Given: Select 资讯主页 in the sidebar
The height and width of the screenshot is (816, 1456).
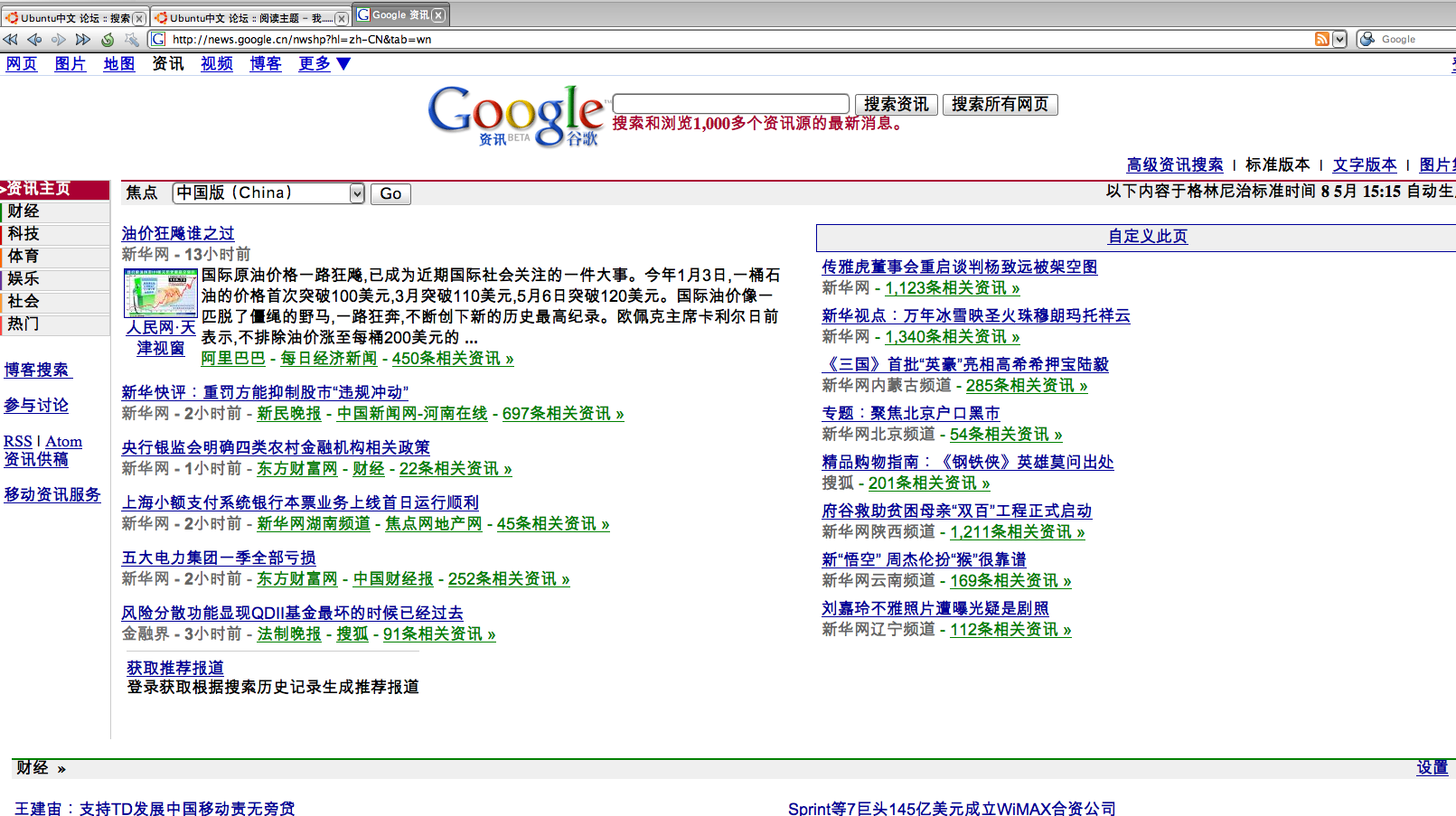Looking at the screenshot, I should (54, 189).
